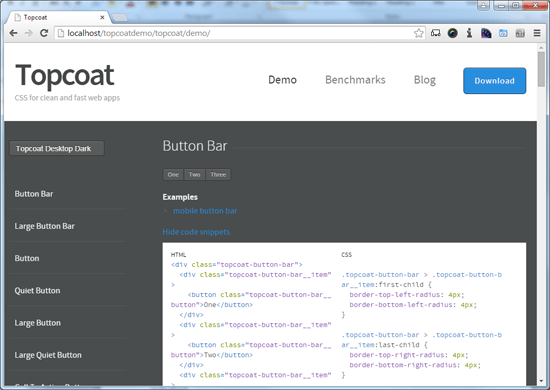Open the Demo navigation link
The width and height of the screenshot is (550, 390).
point(282,80)
